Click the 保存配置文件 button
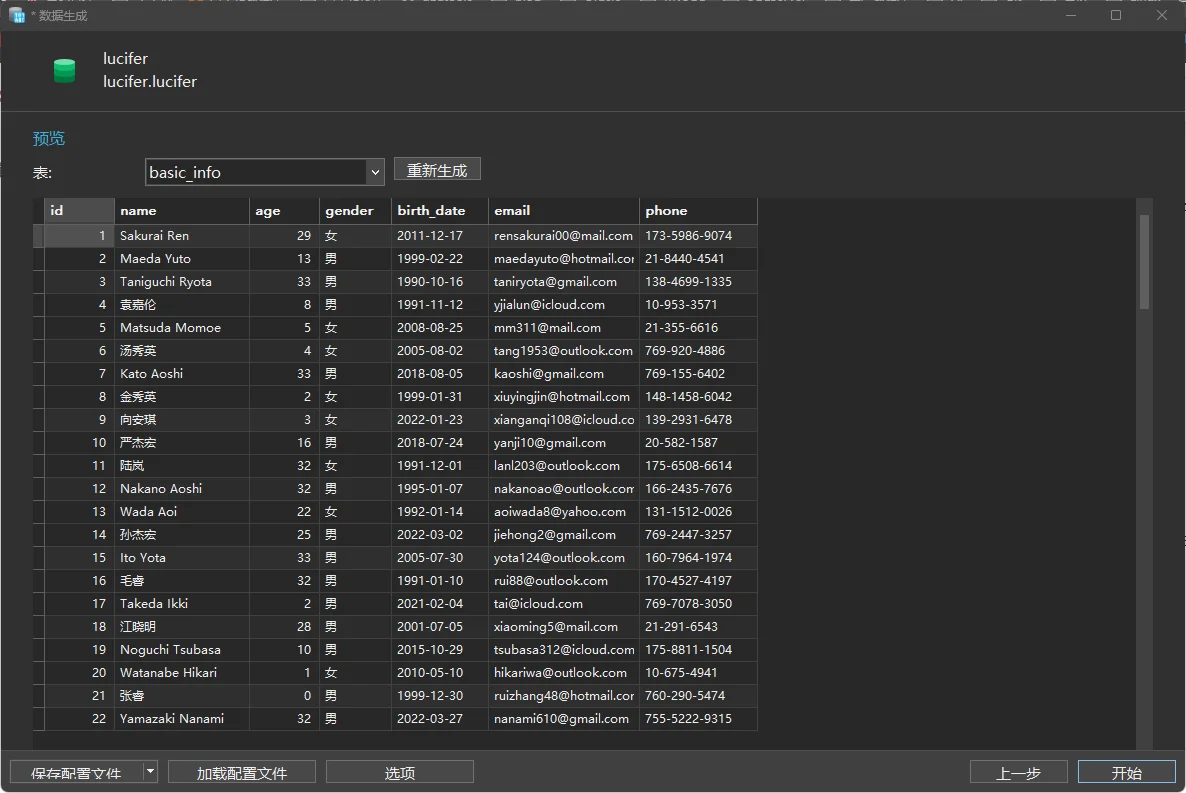This screenshot has width=1186, height=793. pos(76,772)
